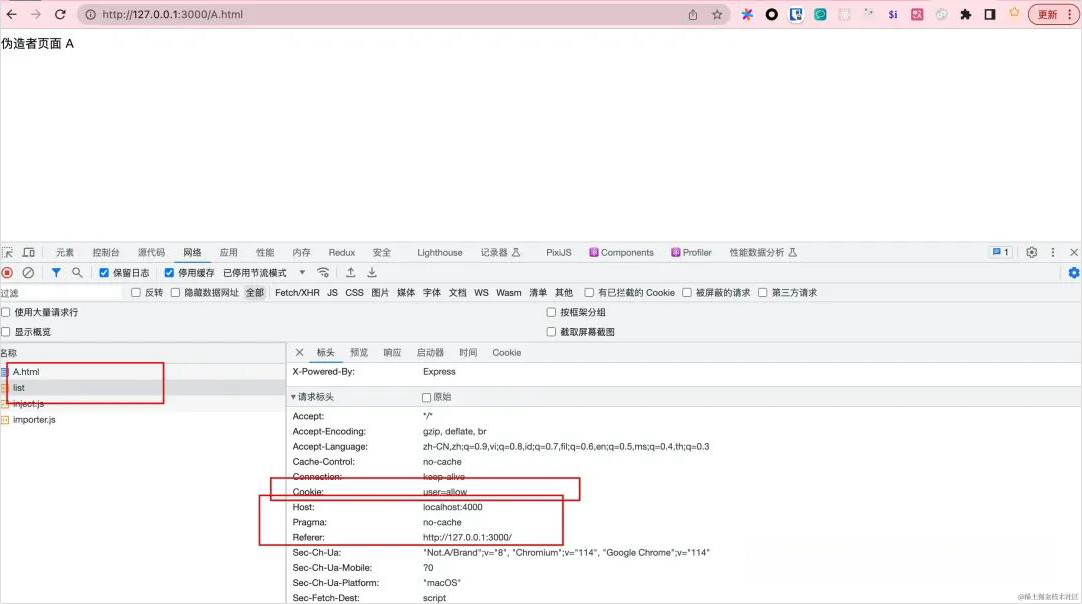Bookmark this page with the star
This screenshot has width=1082, height=604.
(717, 14)
